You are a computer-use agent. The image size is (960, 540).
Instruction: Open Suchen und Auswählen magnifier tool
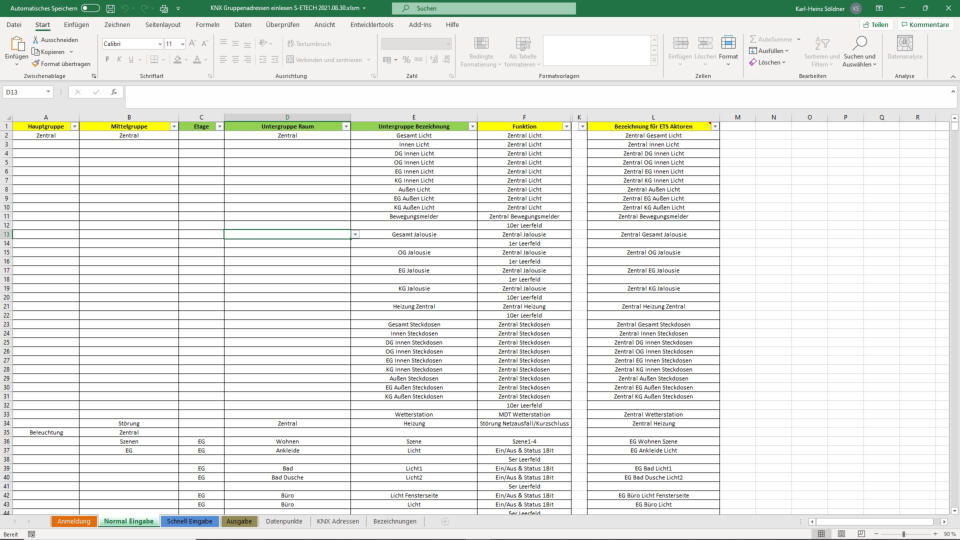click(x=859, y=44)
